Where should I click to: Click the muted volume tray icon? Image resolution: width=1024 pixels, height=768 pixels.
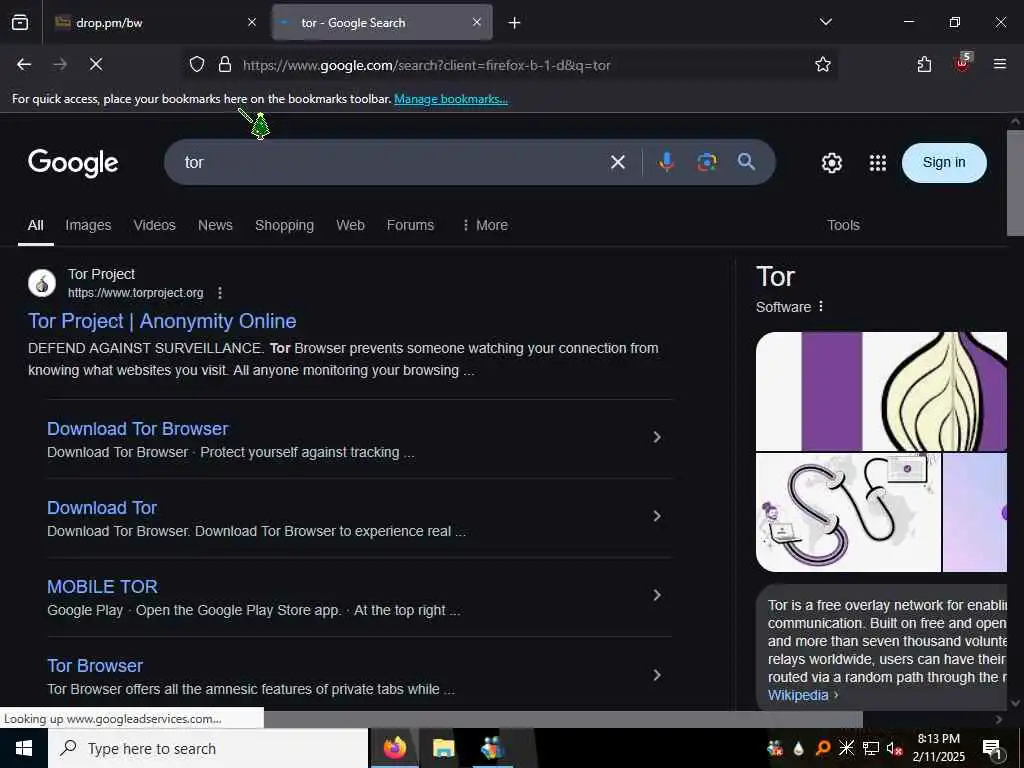895,748
